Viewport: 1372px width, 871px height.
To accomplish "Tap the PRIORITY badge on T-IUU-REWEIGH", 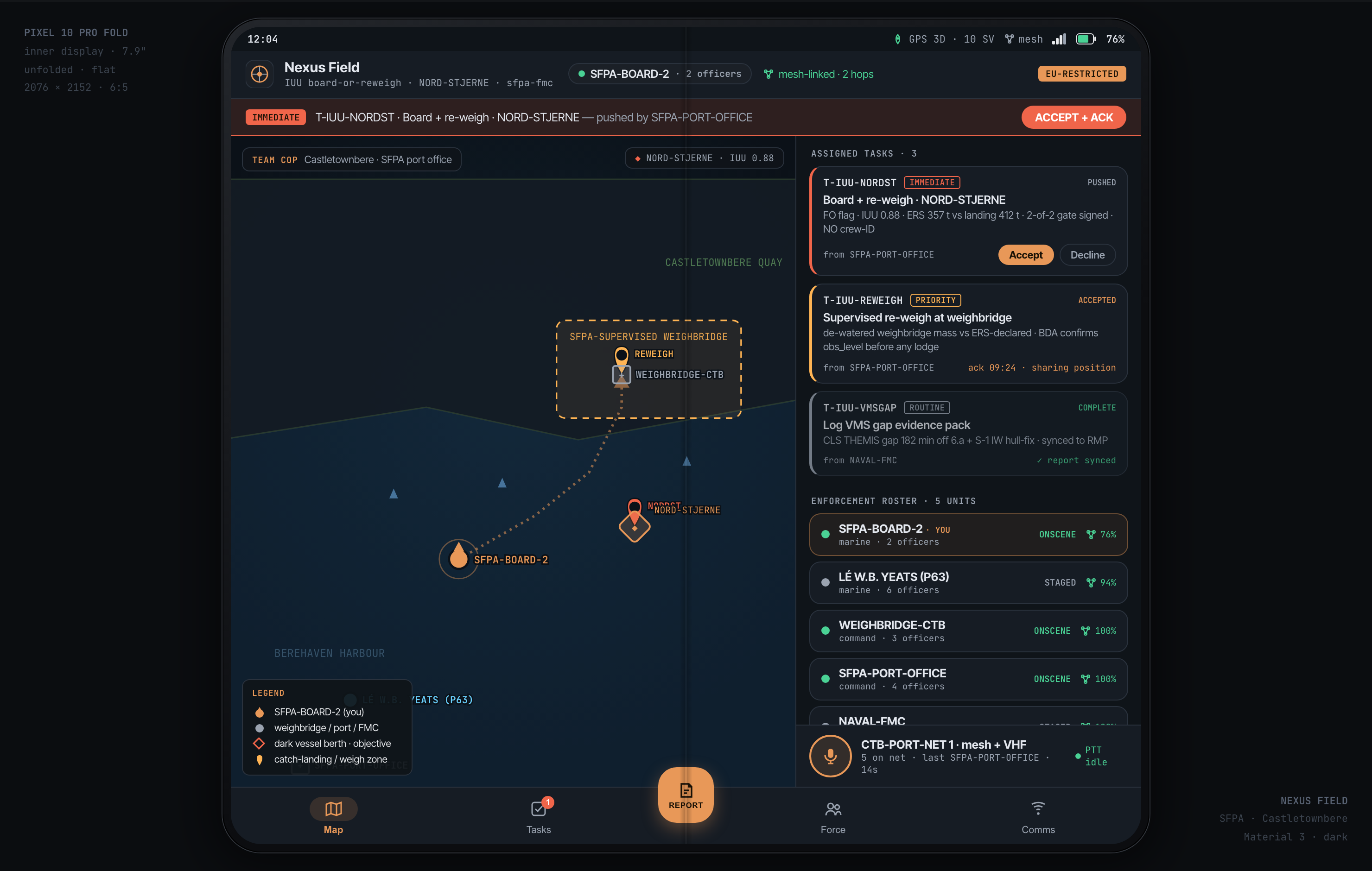I will (x=935, y=300).
